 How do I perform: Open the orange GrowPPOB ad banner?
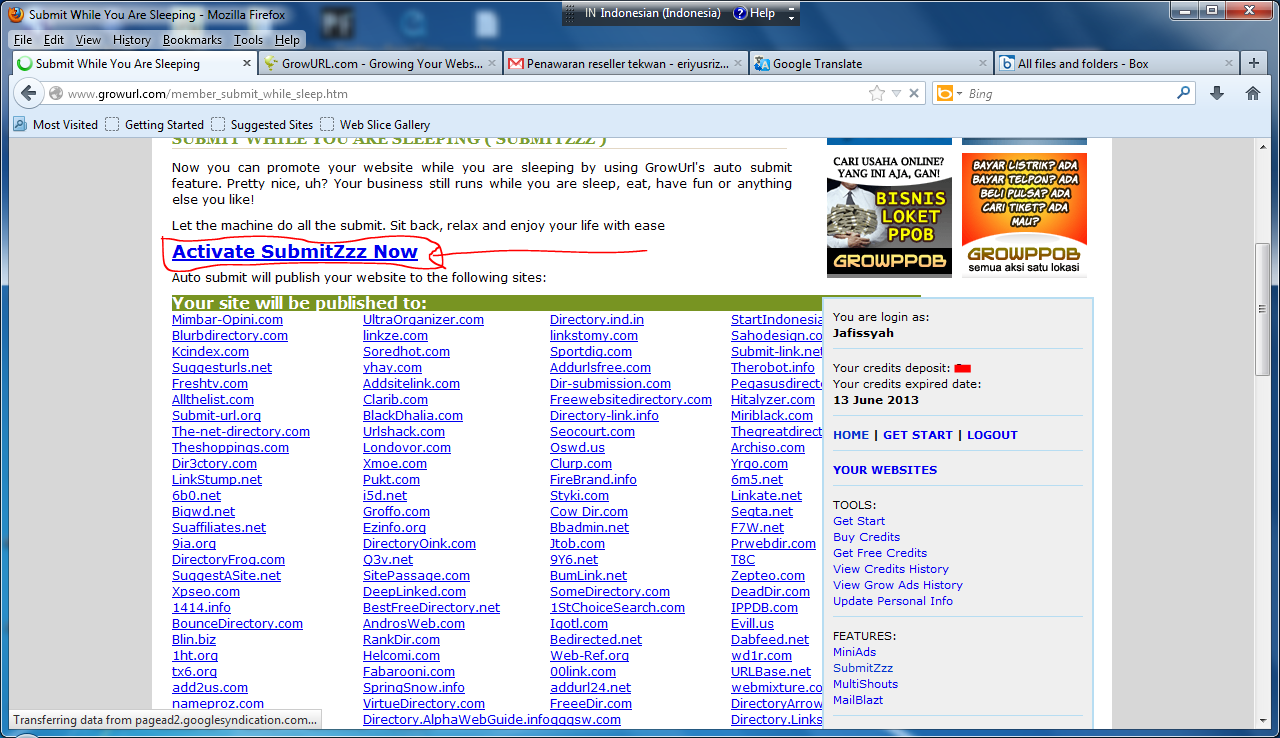pyautogui.click(x=1024, y=215)
